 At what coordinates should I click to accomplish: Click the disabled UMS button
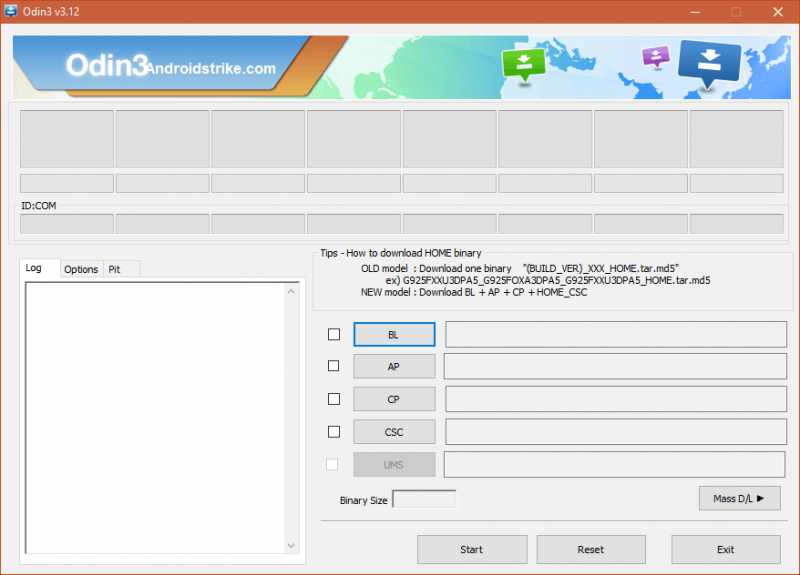coord(394,465)
